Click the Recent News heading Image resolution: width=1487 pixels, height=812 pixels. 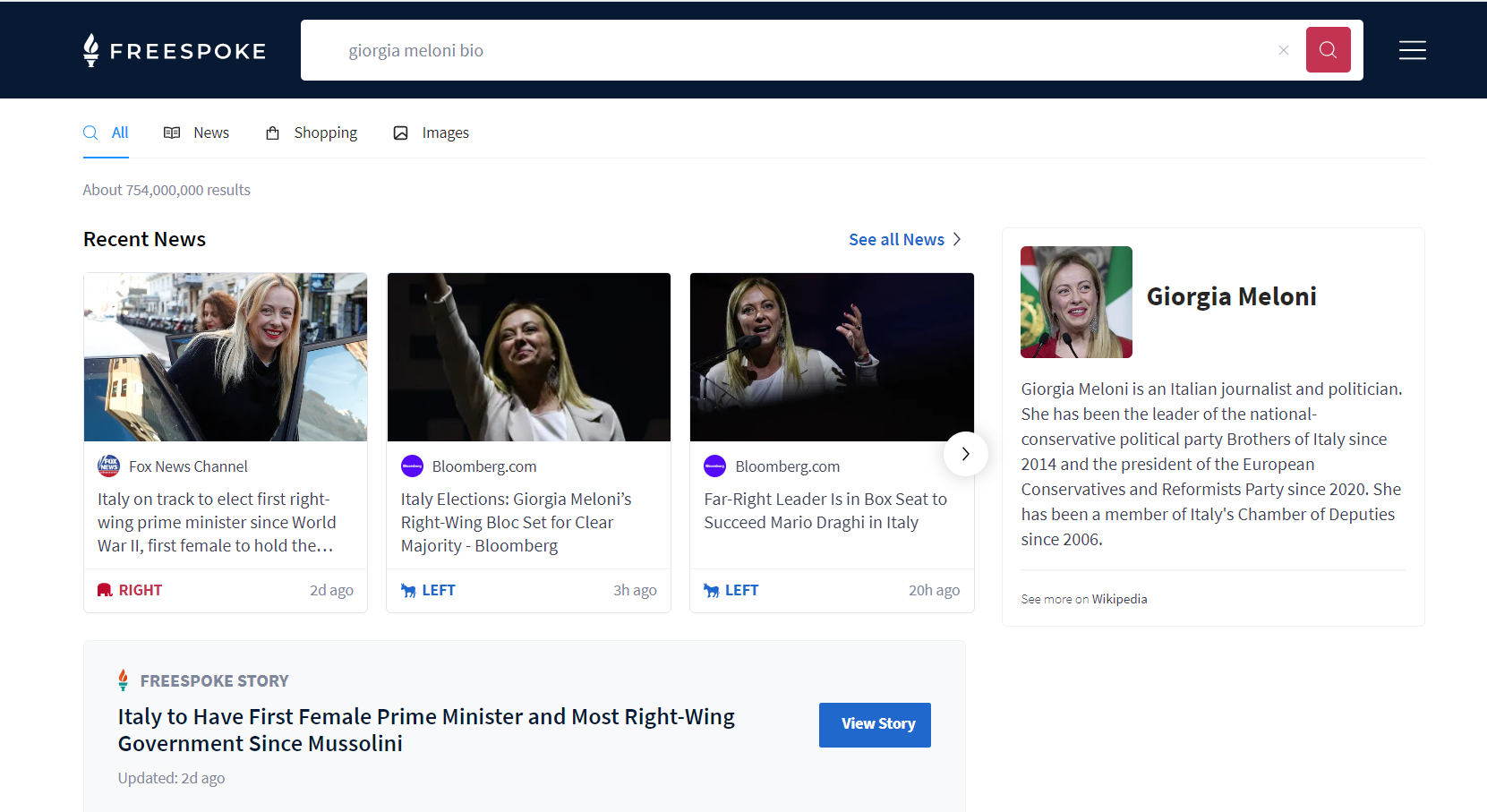pos(144,239)
